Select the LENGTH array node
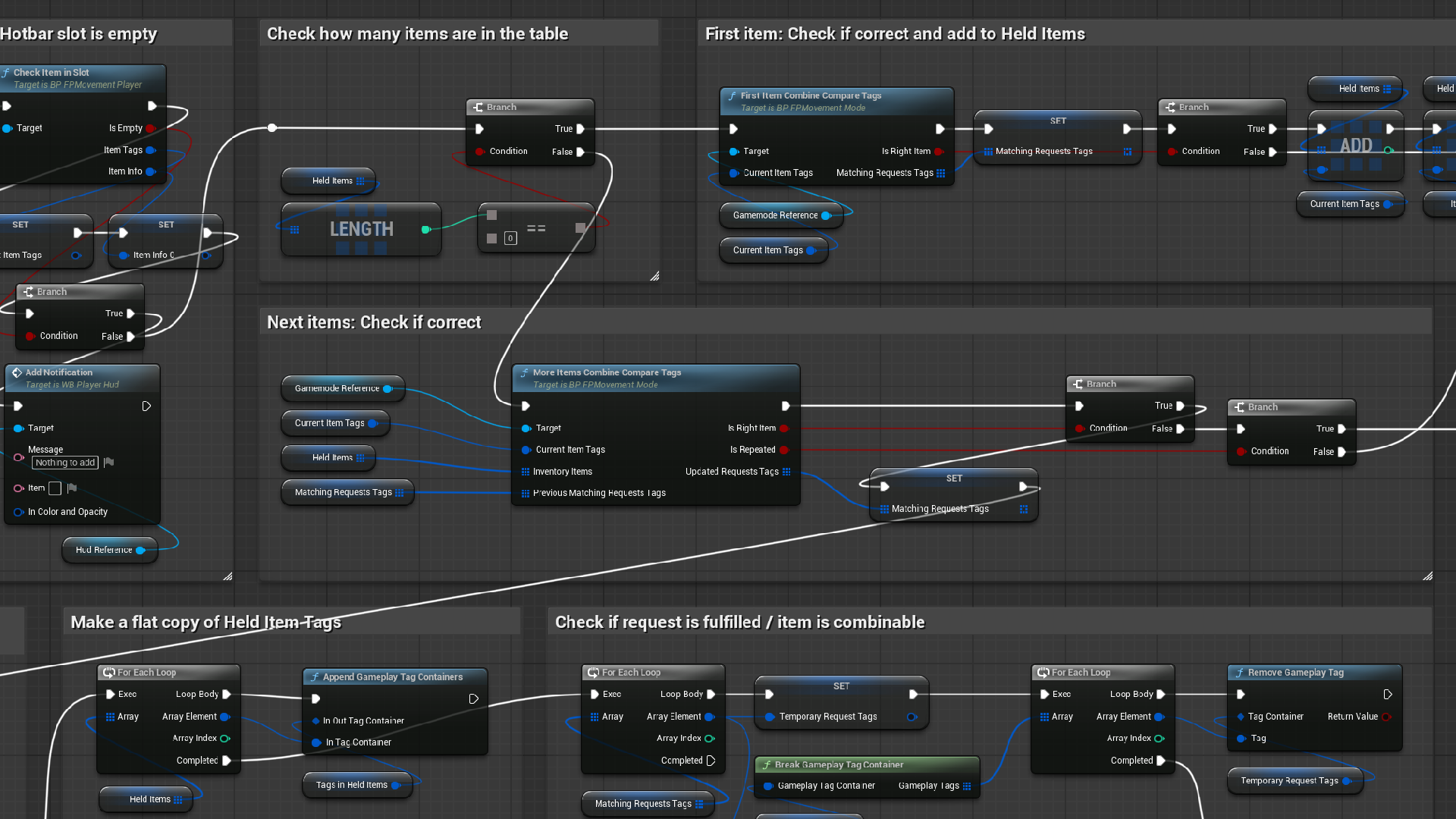This screenshot has width=1456, height=819. [x=361, y=229]
